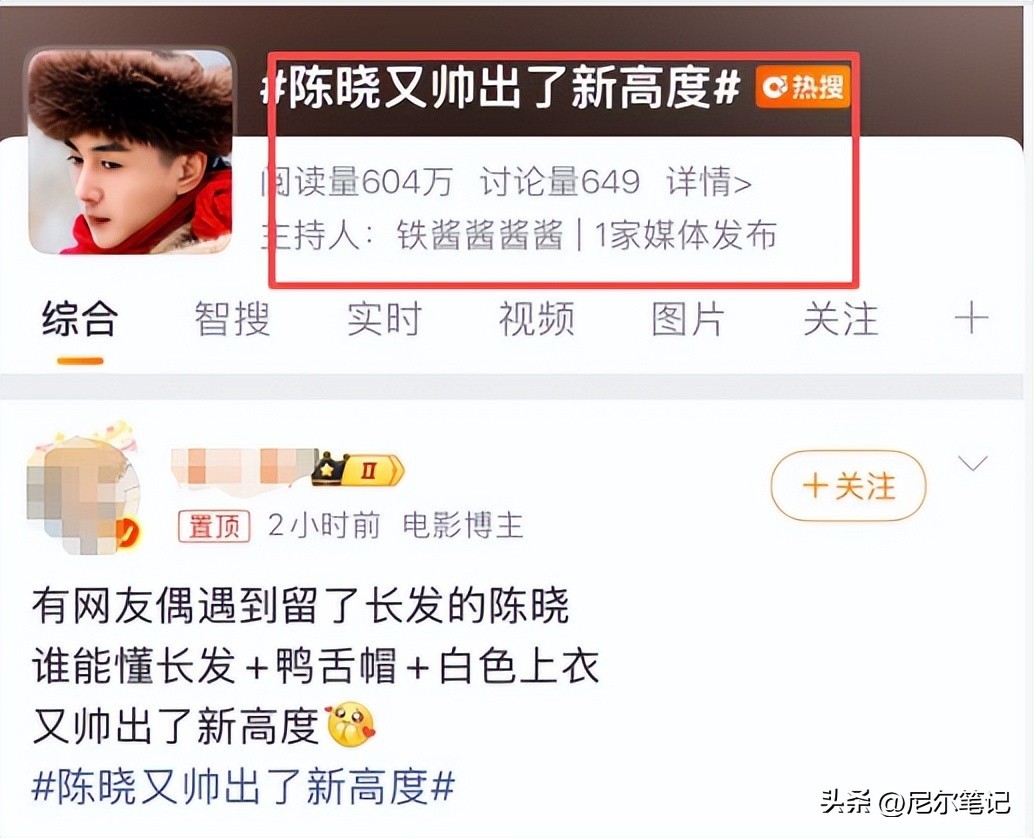Open the blurred poster username

(244, 469)
